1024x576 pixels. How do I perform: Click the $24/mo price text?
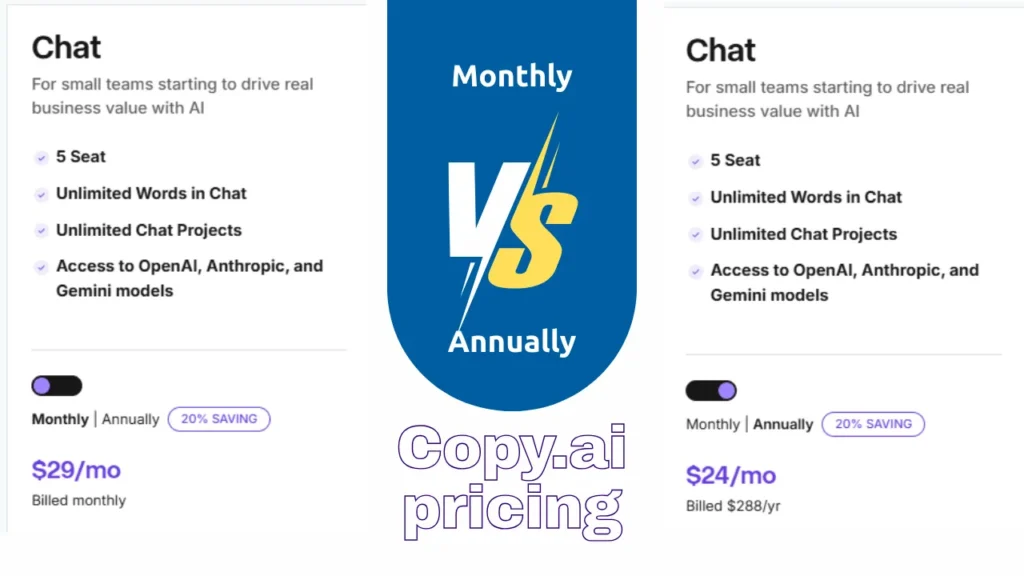point(731,475)
